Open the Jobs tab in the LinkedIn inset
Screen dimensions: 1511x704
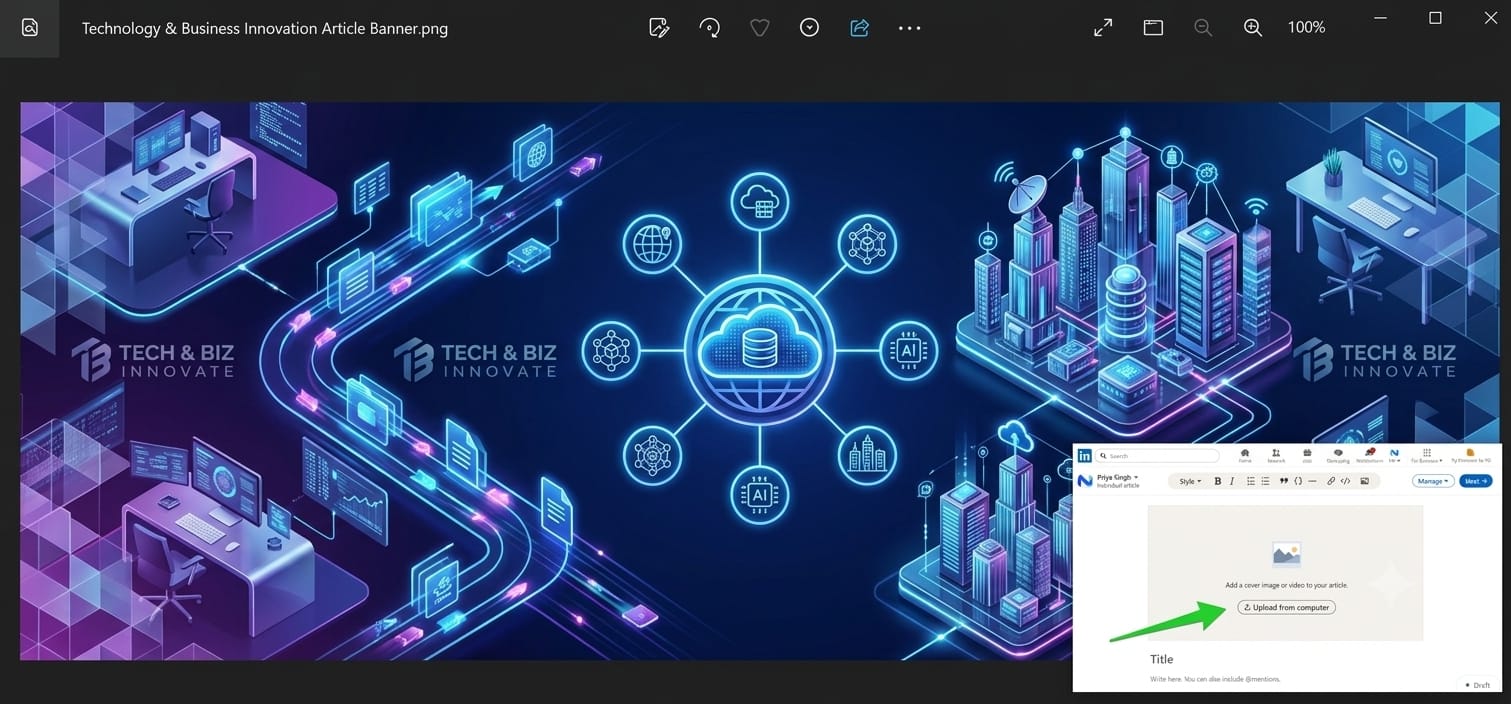(x=1307, y=456)
